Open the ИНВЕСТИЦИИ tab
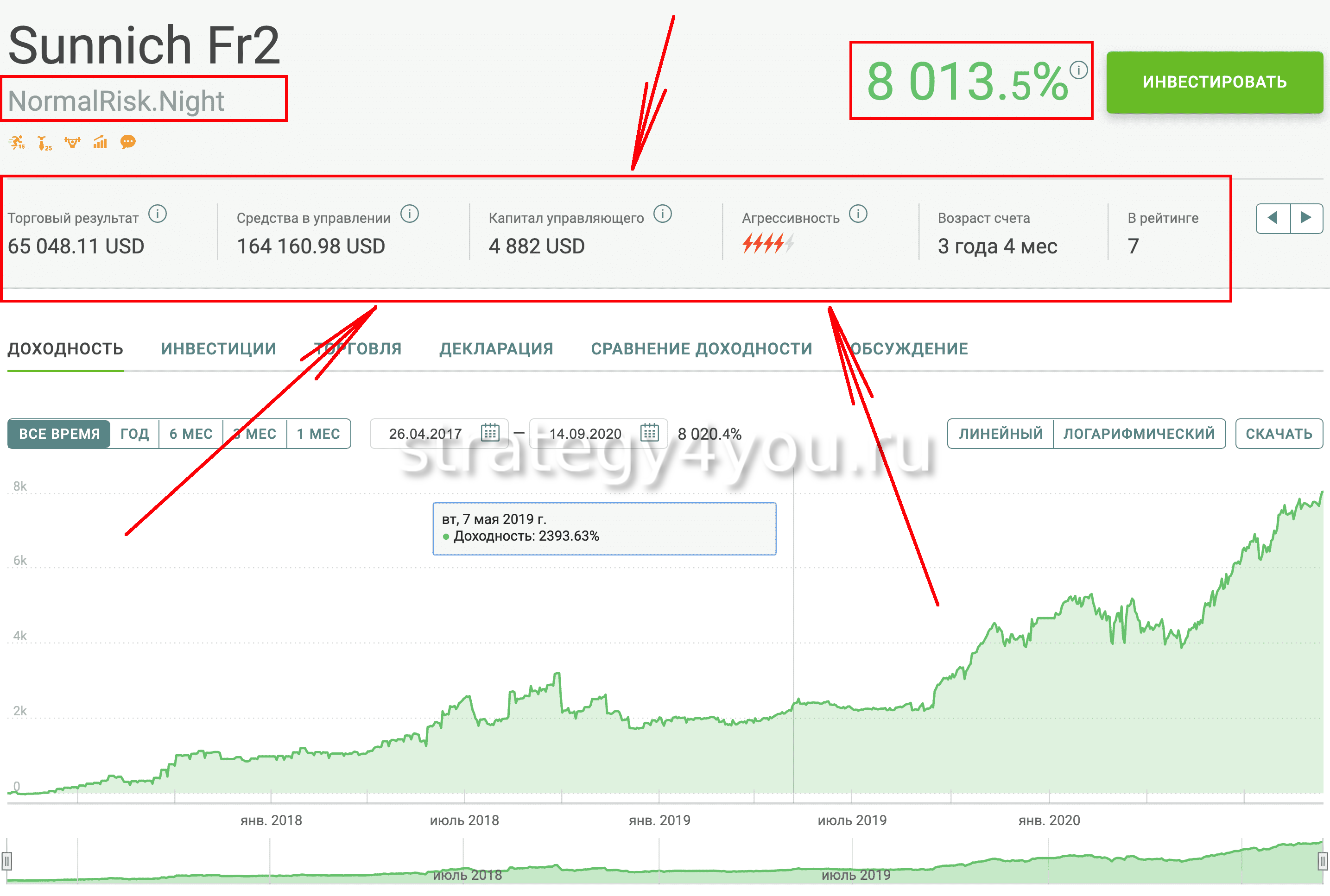The image size is (1330, 896). 218,348
